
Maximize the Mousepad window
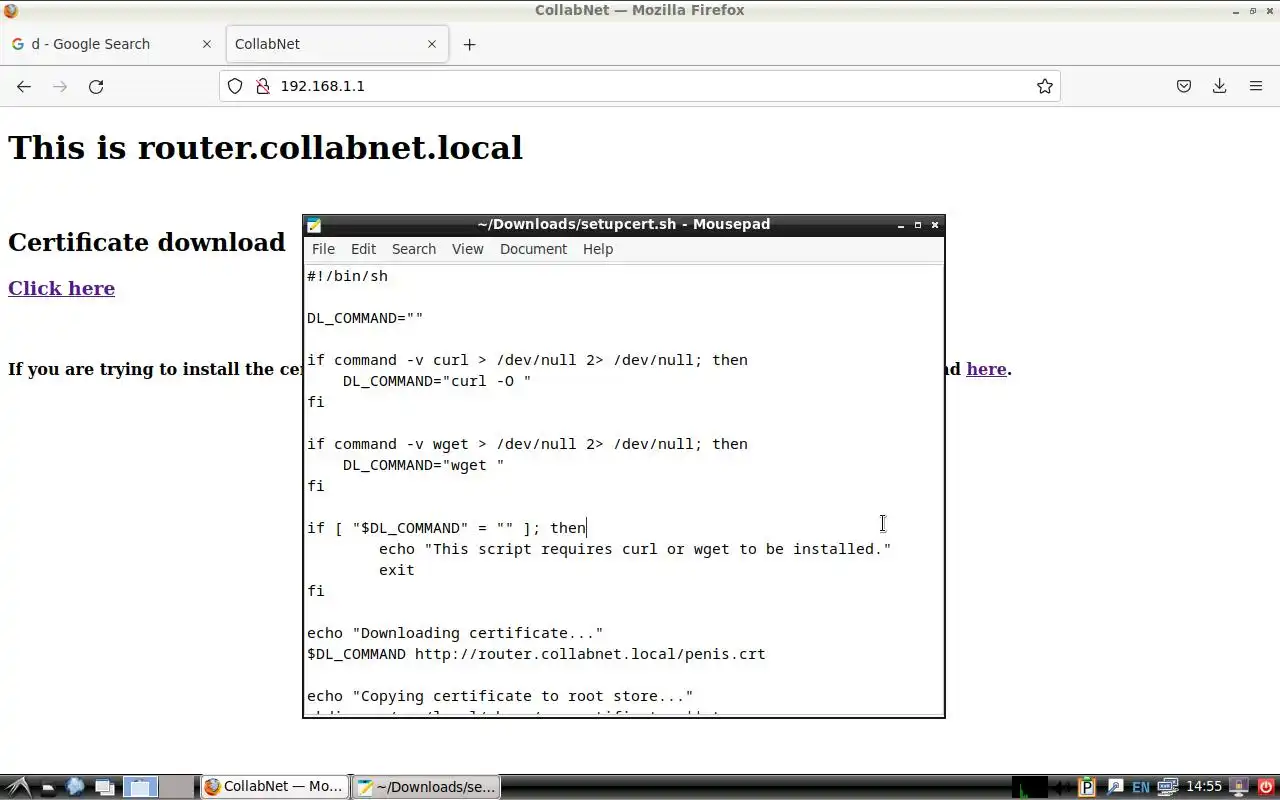(x=918, y=225)
